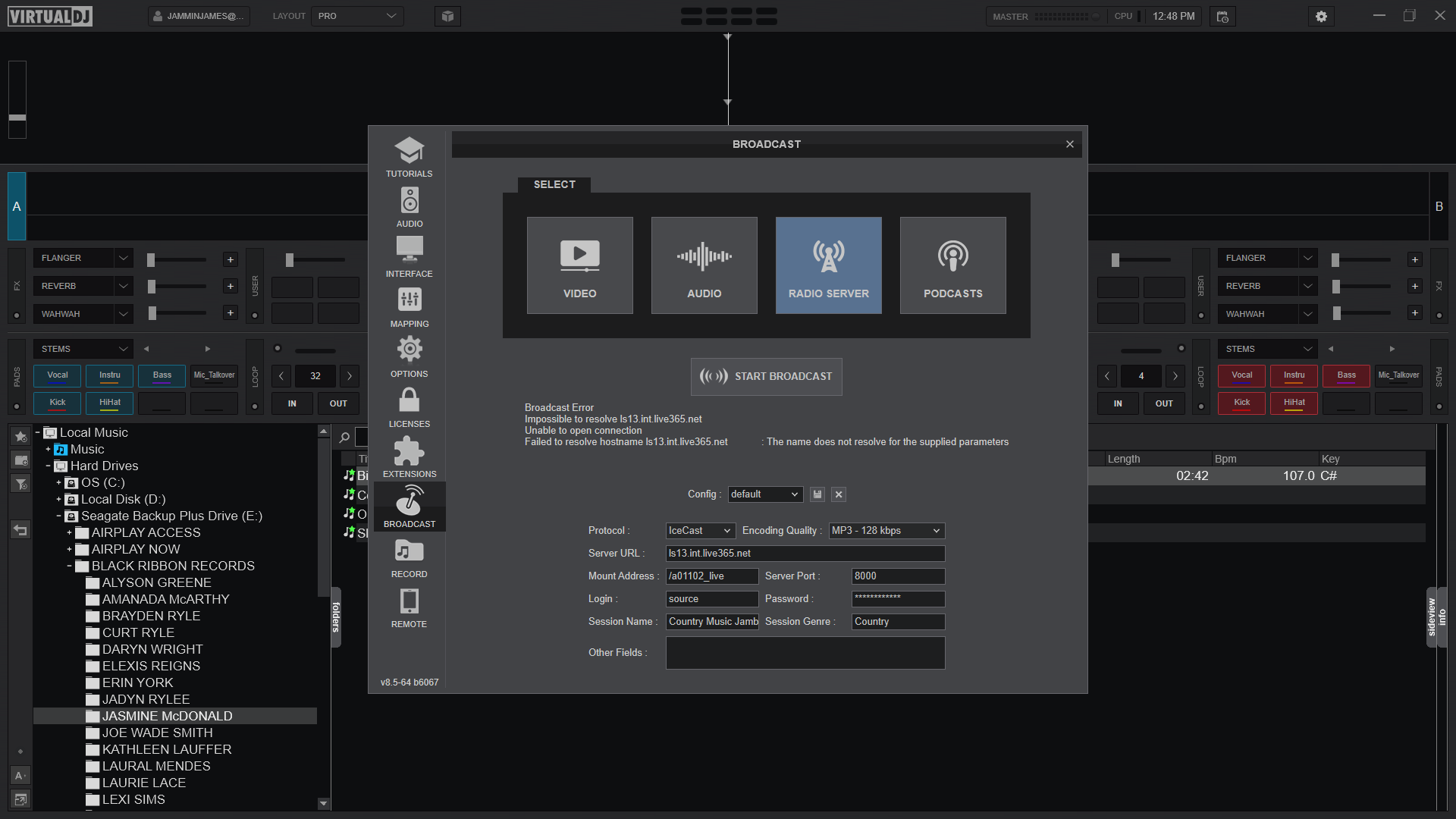Open the Options settings page
1456x819 pixels.
click(x=409, y=357)
